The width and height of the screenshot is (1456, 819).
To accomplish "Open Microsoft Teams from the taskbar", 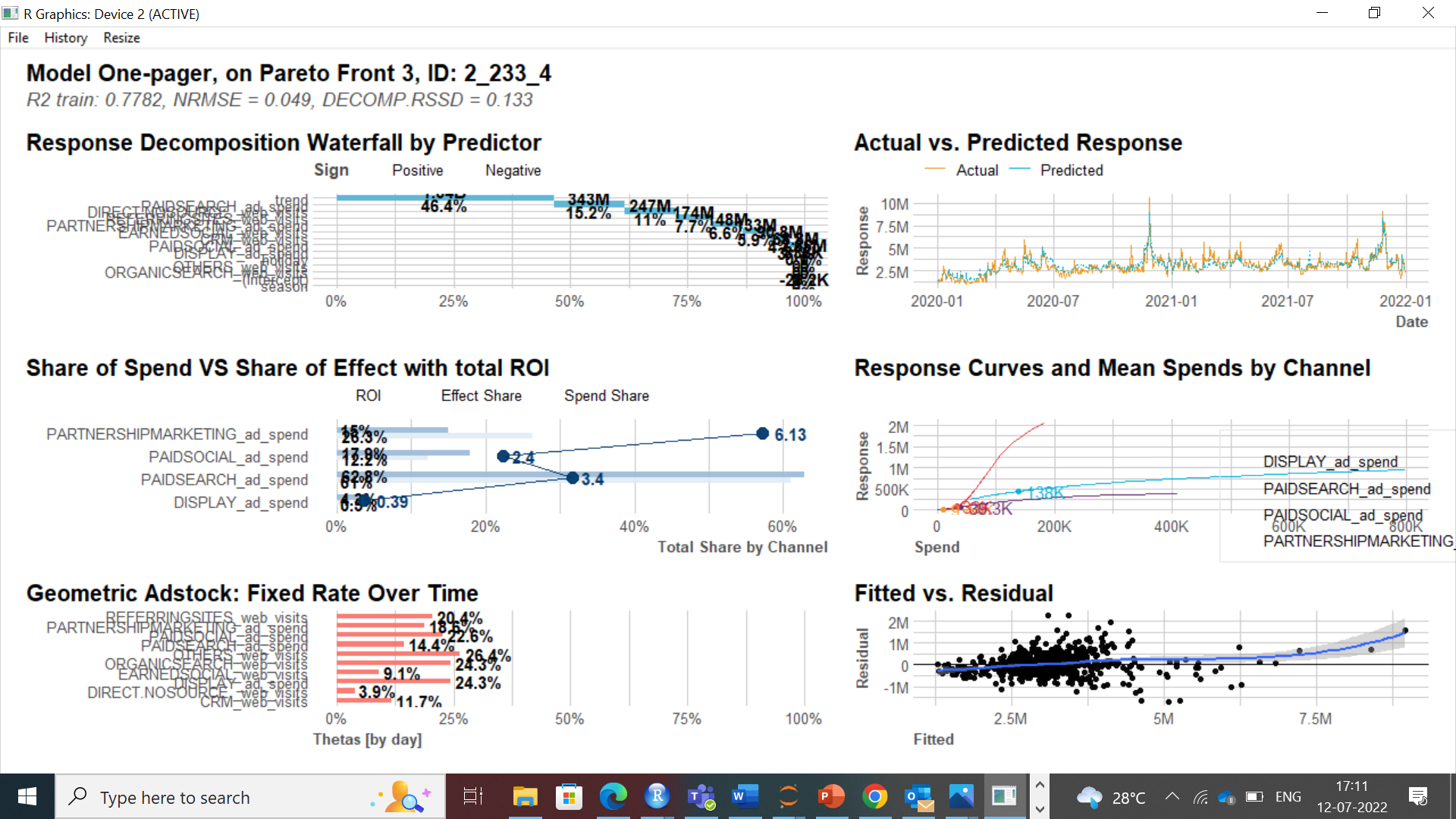I will click(x=700, y=796).
